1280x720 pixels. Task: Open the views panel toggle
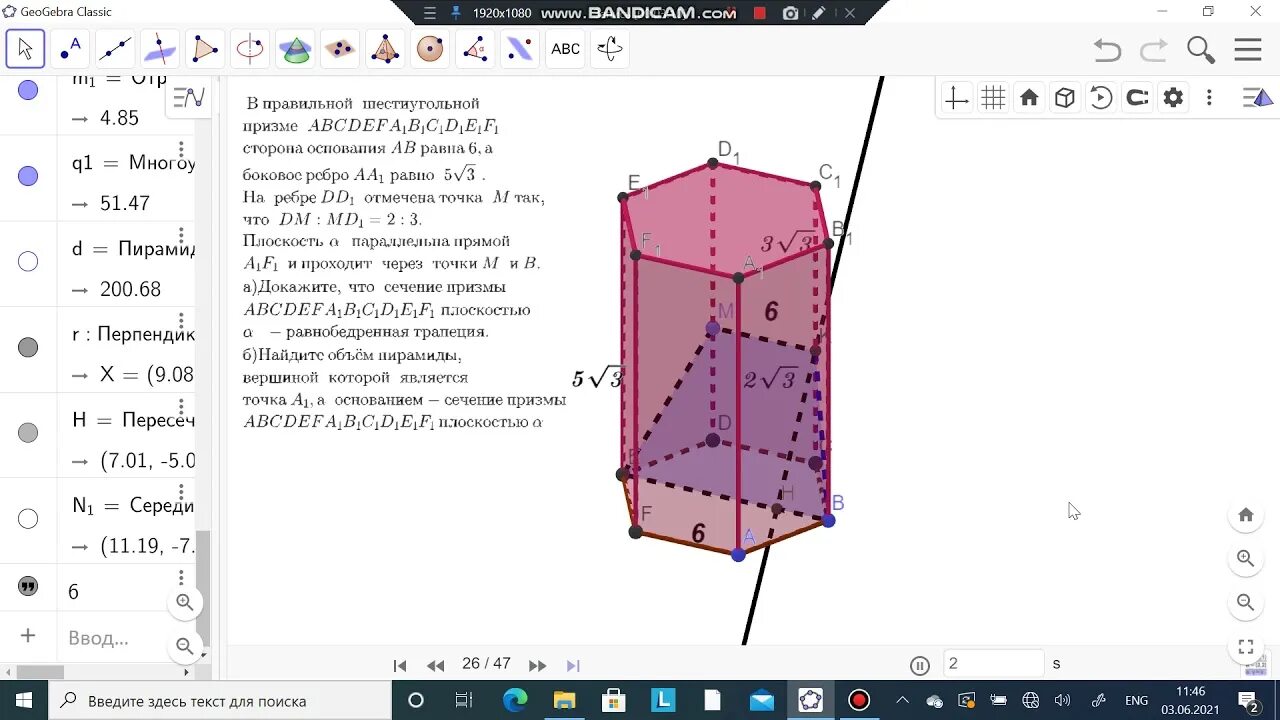tap(1258, 98)
